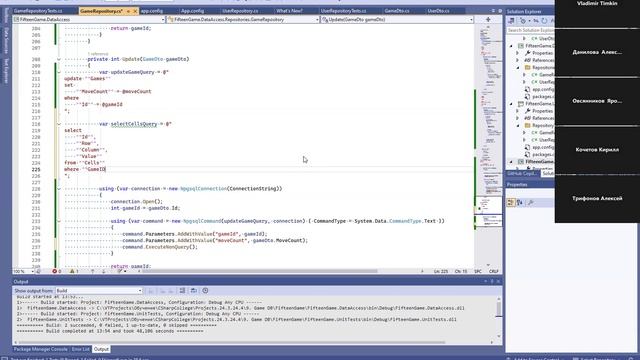Select participant tile Трифонов Алексей
This screenshot has width=640, height=360.
point(597,199)
